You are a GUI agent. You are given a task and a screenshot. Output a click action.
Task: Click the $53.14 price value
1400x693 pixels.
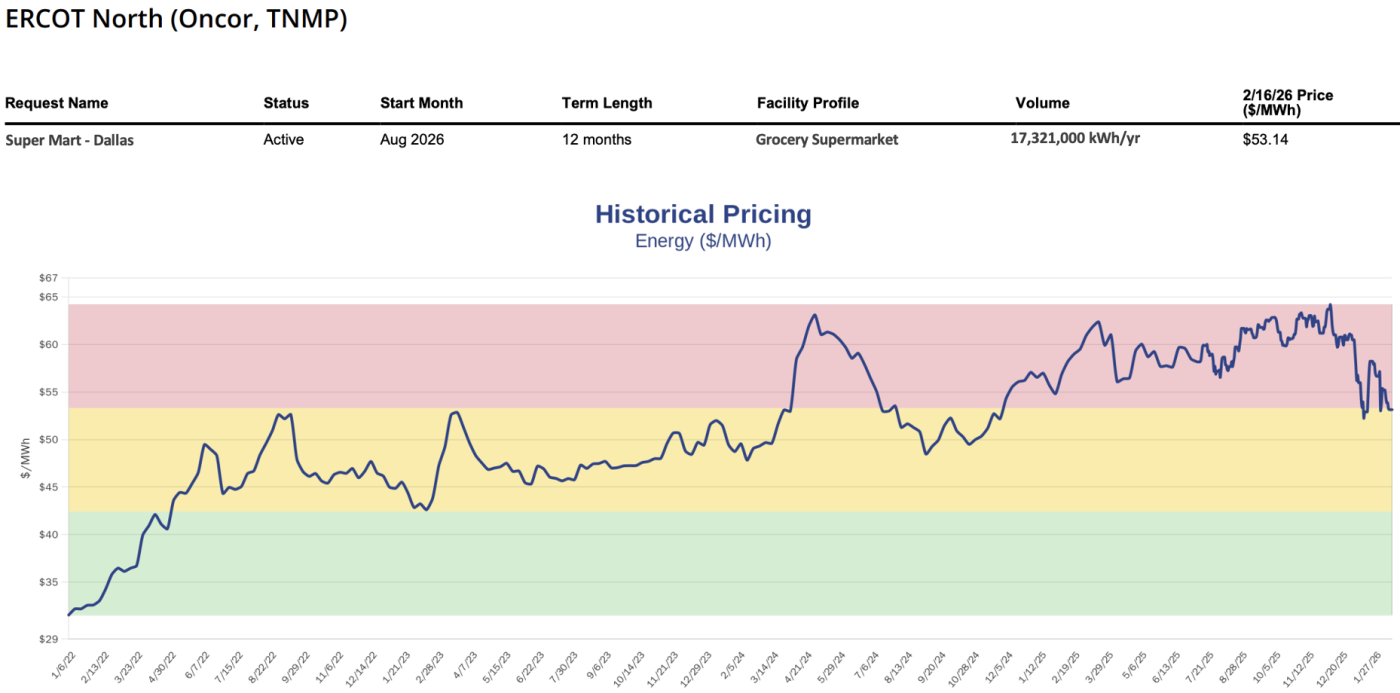(x=1265, y=140)
